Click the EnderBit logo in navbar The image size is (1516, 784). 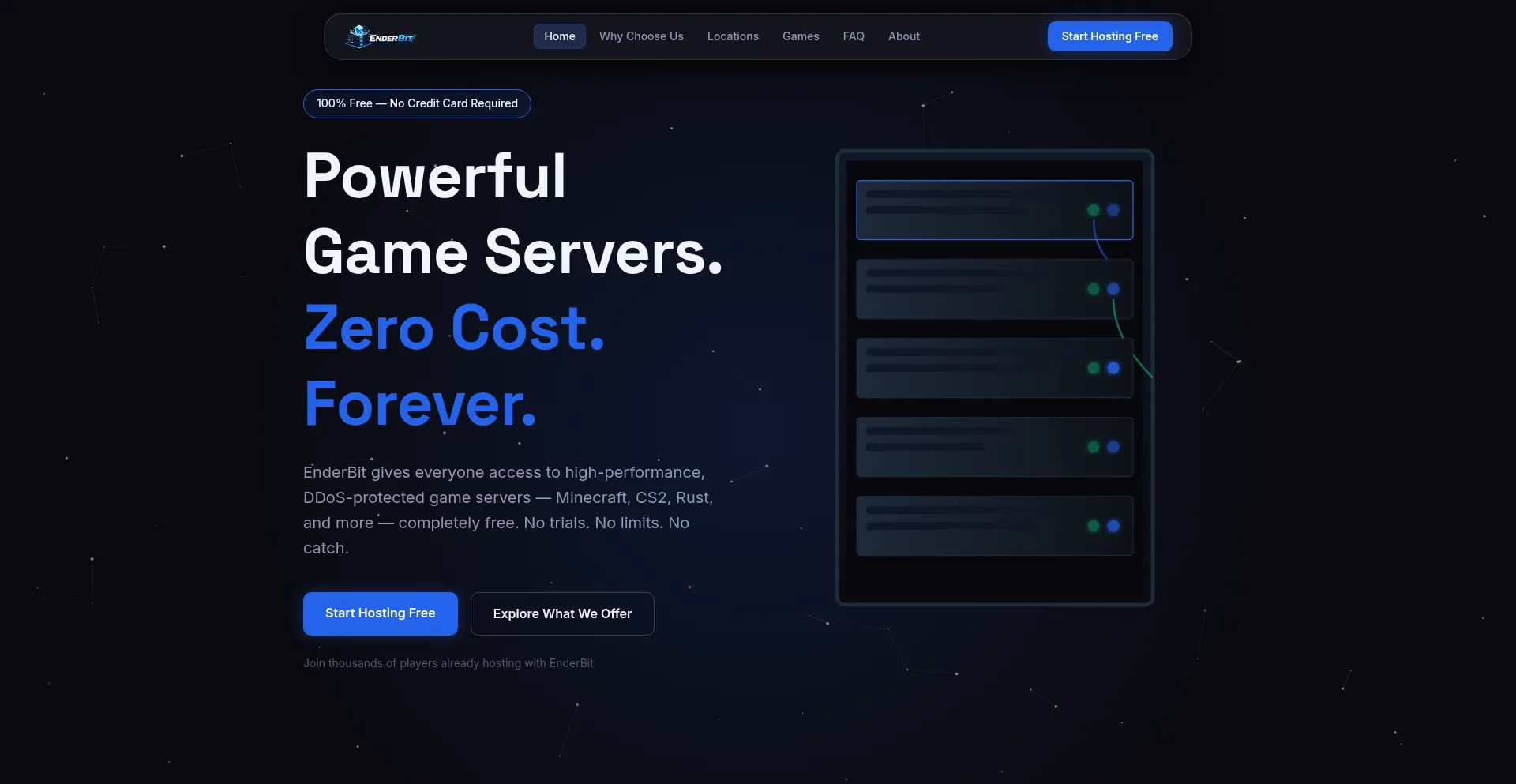pos(381,36)
